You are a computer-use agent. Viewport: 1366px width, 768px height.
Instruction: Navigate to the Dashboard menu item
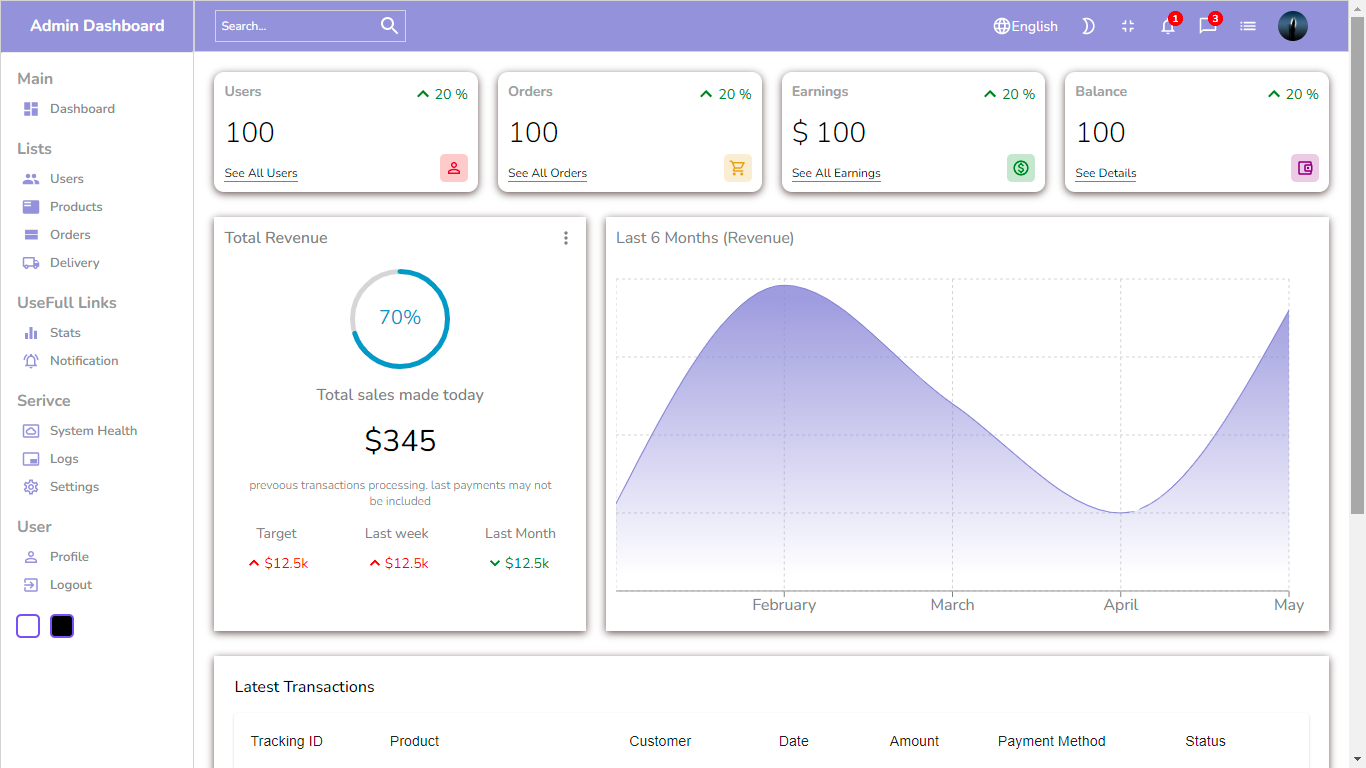(82, 108)
